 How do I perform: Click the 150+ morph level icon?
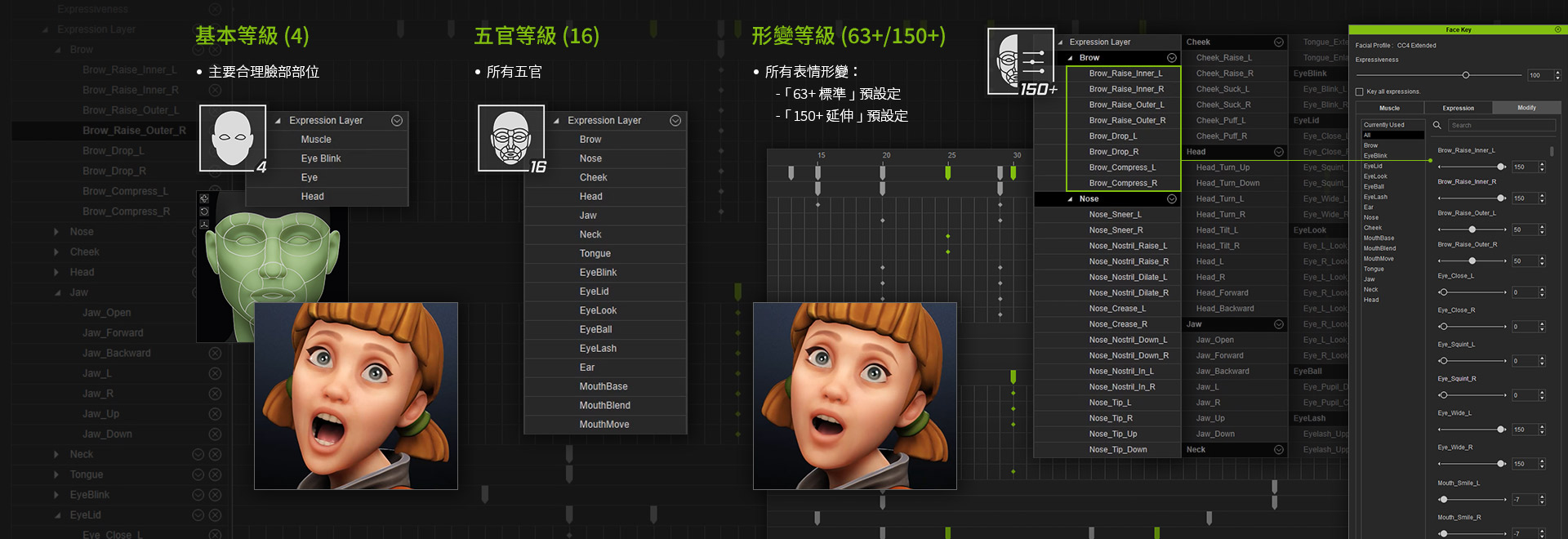click(1021, 61)
